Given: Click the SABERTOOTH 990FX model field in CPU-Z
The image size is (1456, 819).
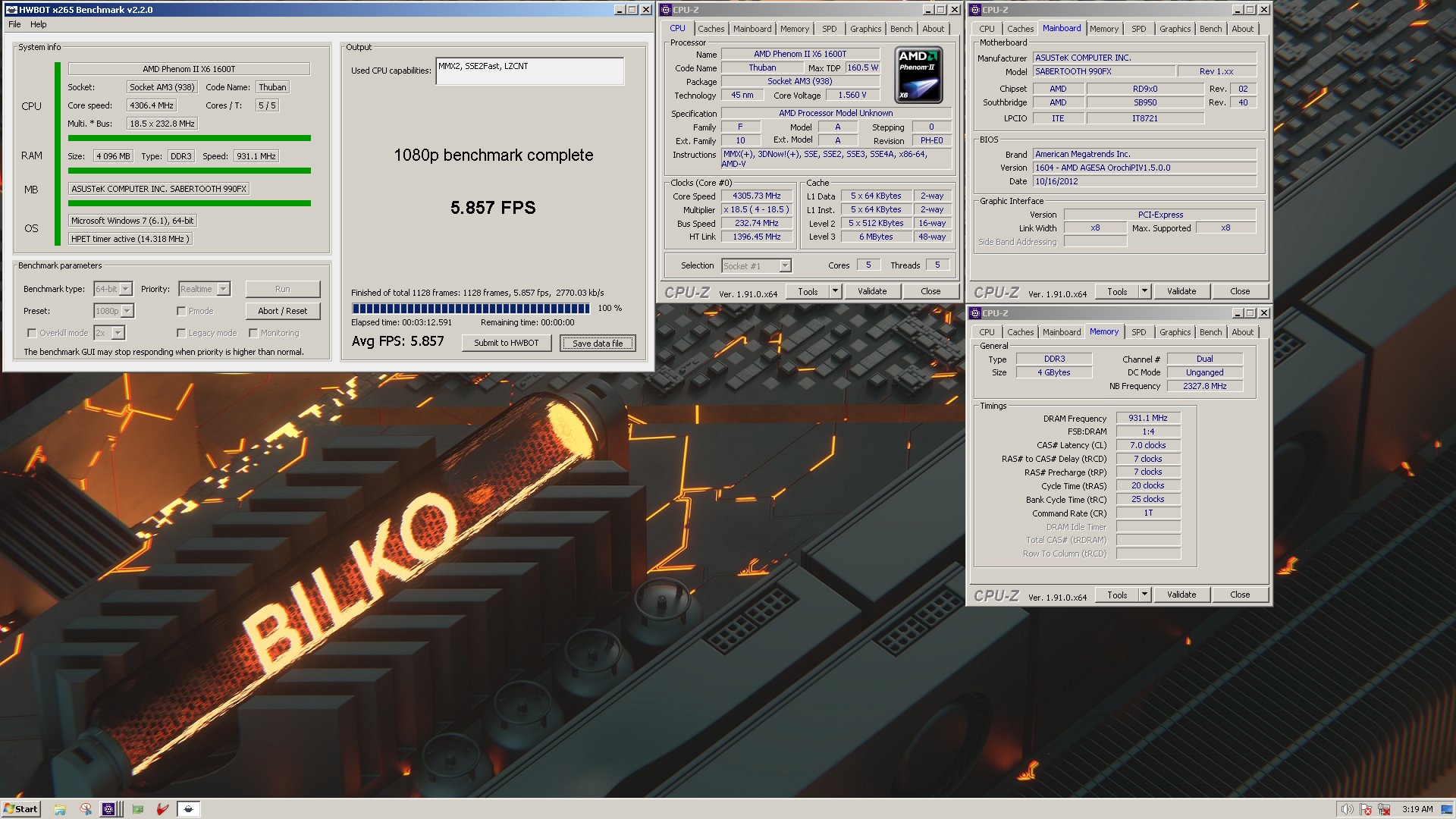Looking at the screenshot, I should coord(1104,71).
